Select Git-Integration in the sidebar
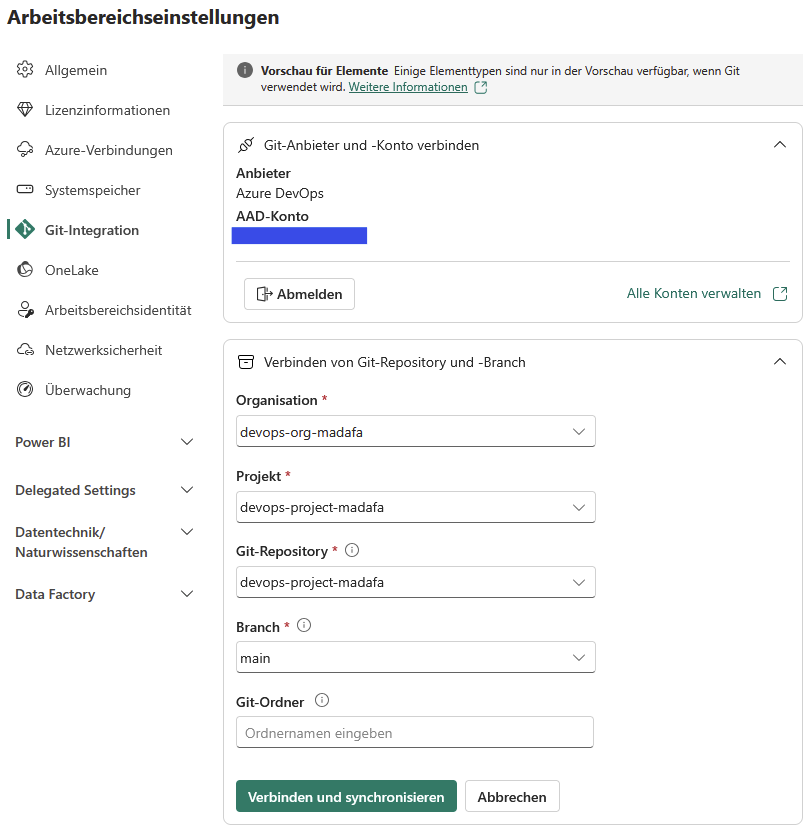Viewport: 812px width, 832px height. [92, 230]
